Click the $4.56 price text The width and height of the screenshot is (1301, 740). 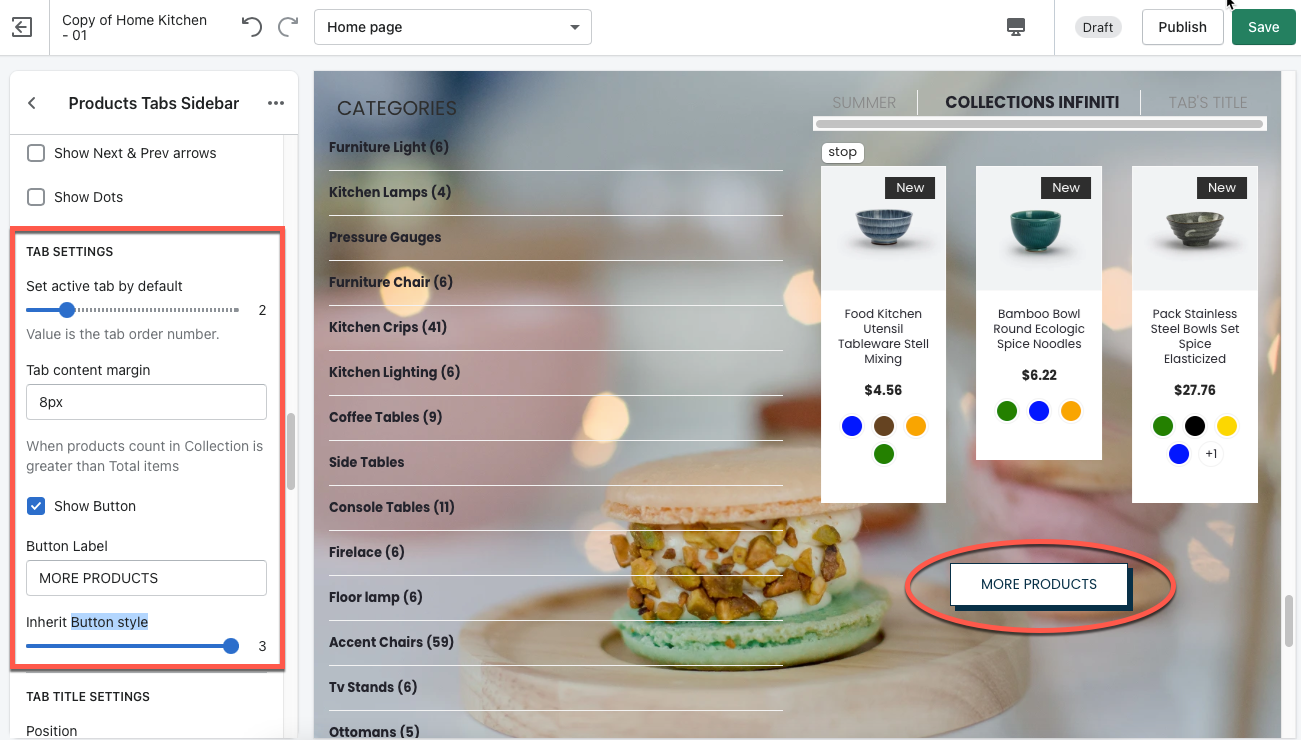tap(883, 390)
